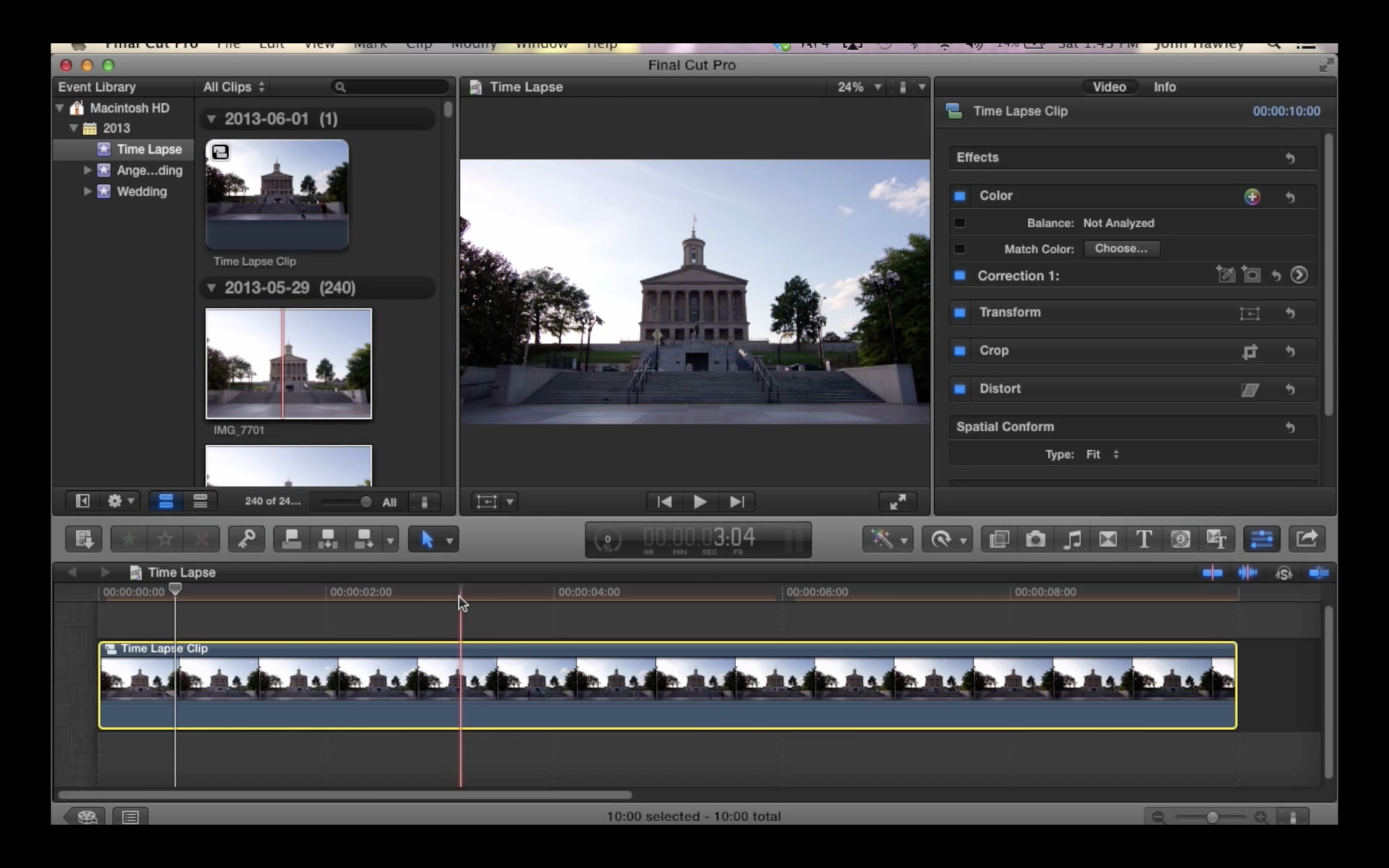
Task: Open the Generators Browser
Action: tap(1180, 539)
